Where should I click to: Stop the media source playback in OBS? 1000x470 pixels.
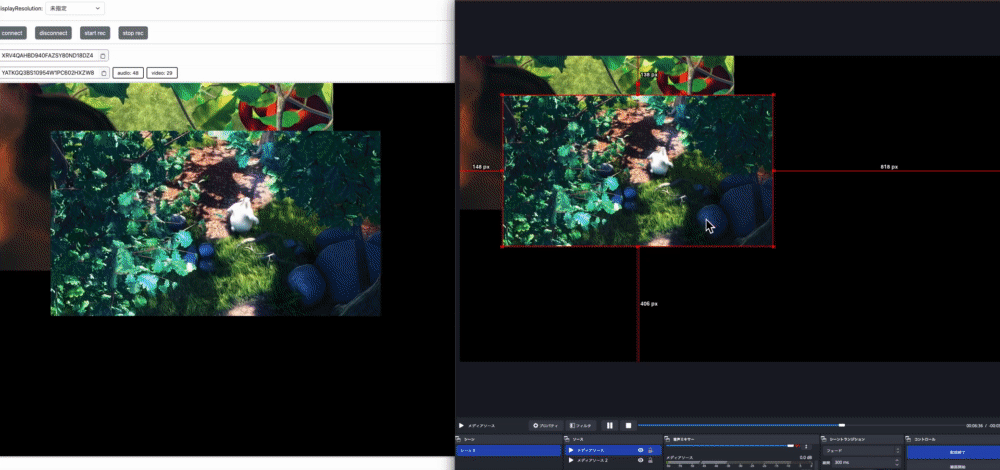click(x=628, y=425)
